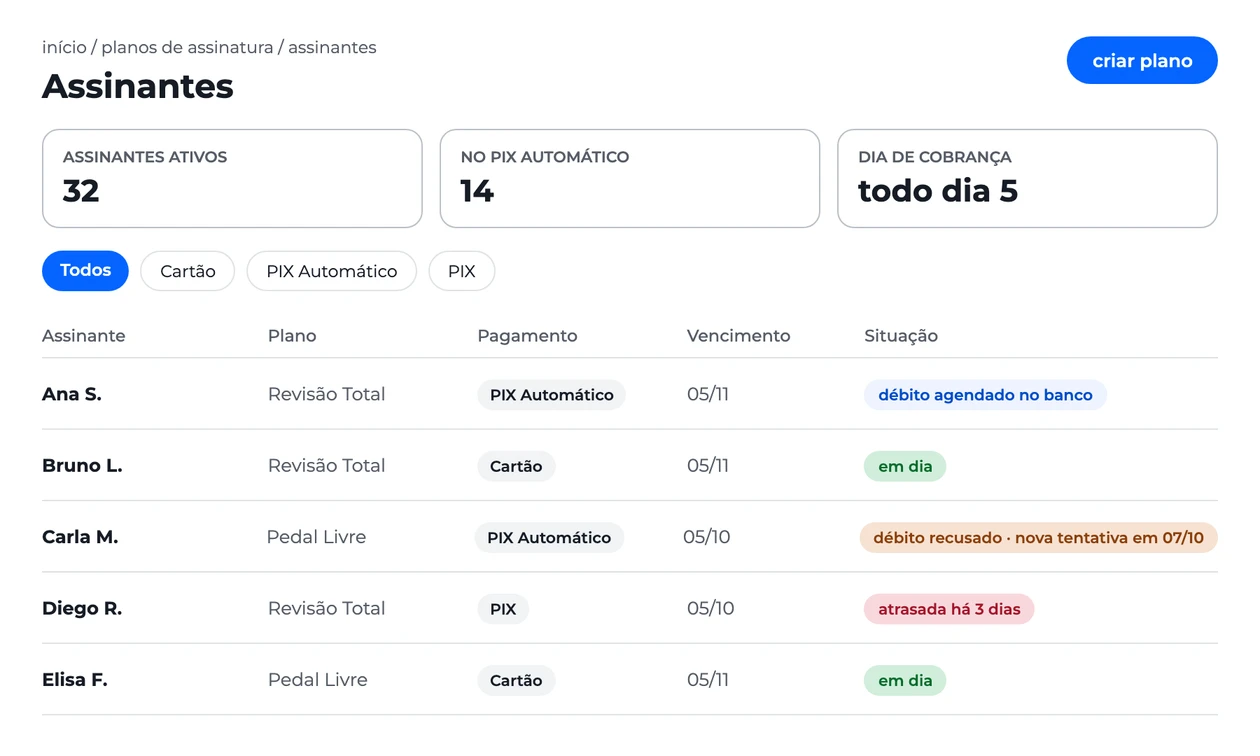Filter by the "PIX Automático" chip
This screenshot has height=756, width=1260.
tap(332, 271)
